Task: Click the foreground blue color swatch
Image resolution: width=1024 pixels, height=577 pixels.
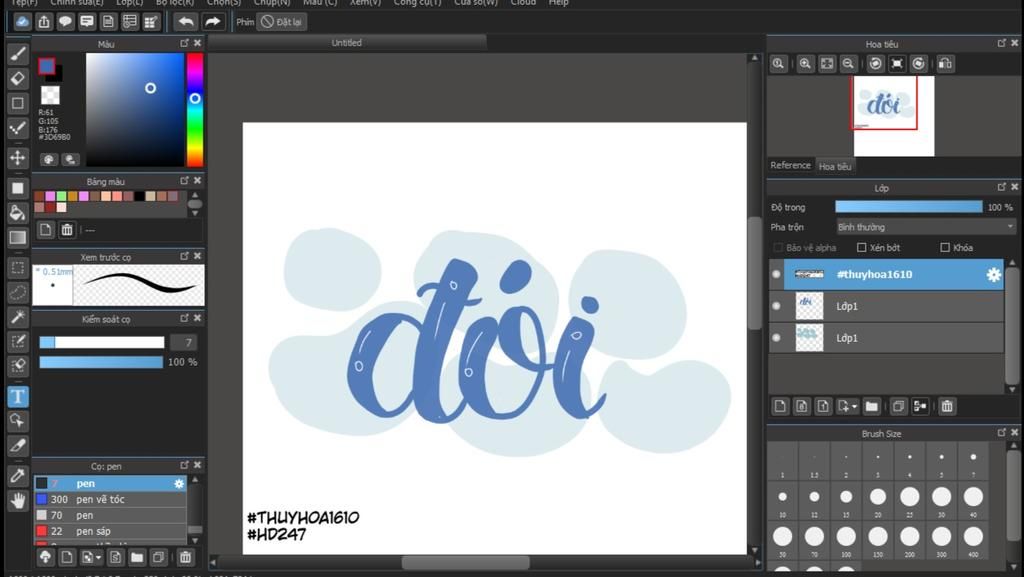Action: pyautogui.click(x=46, y=66)
